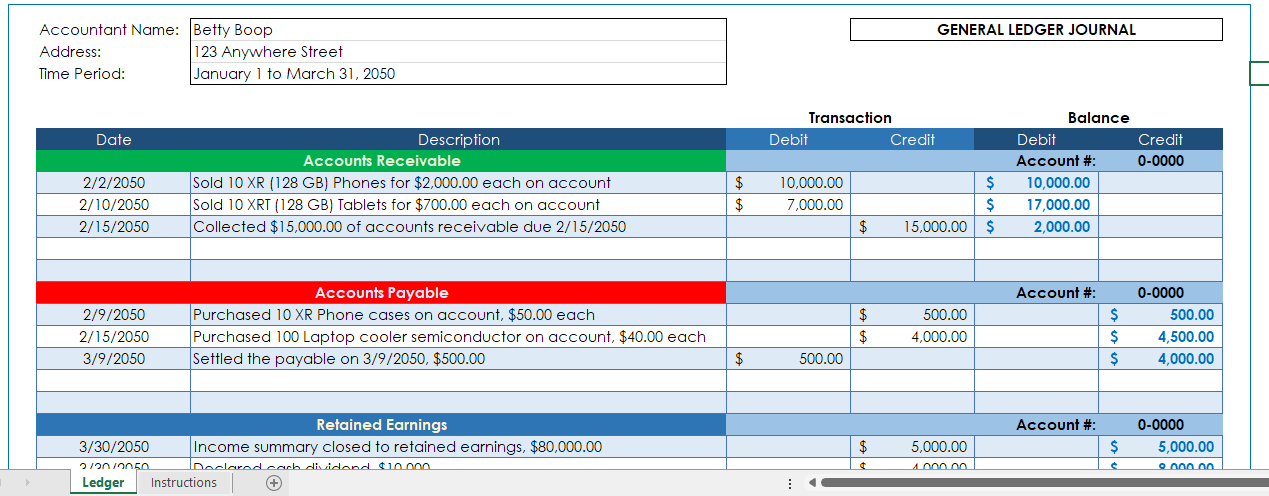This screenshot has height=496, width=1269.
Task: Click the 123 Anywhere Street address cell
Action: coord(458,52)
